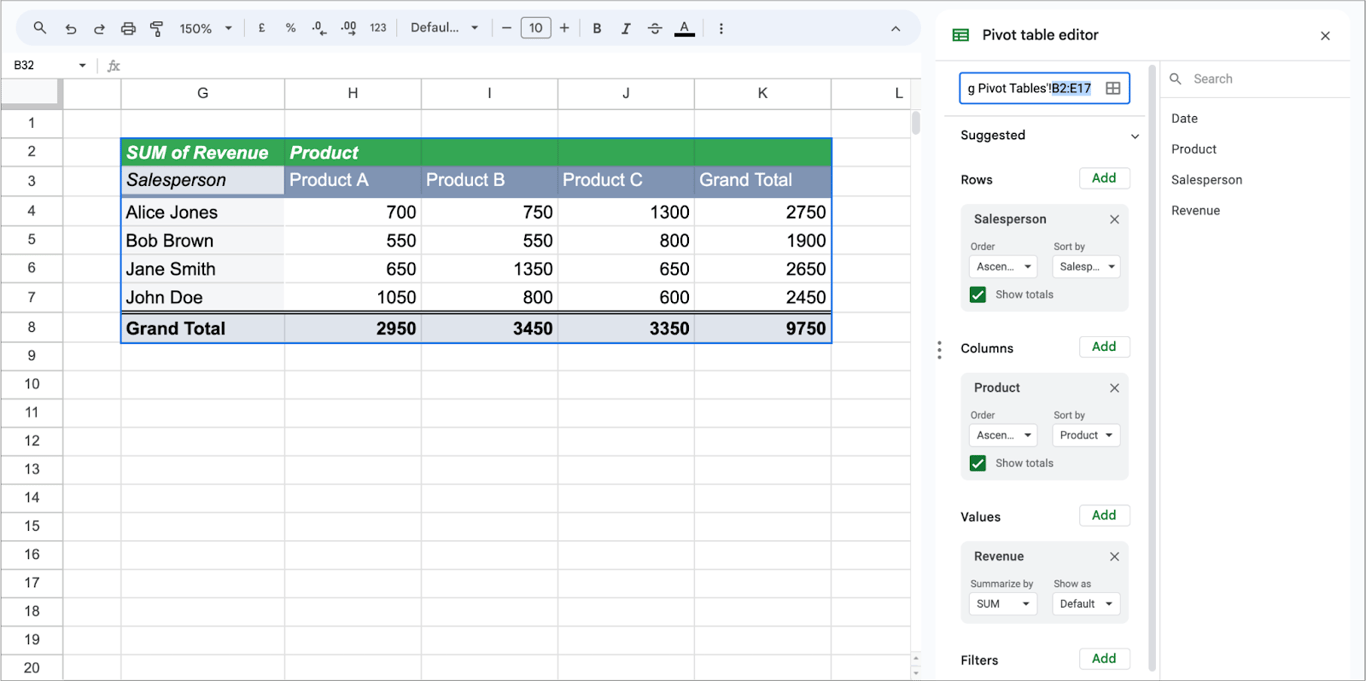Uncheck Show totals for Product
The width and height of the screenshot is (1366, 681).
tap(978, 463)
